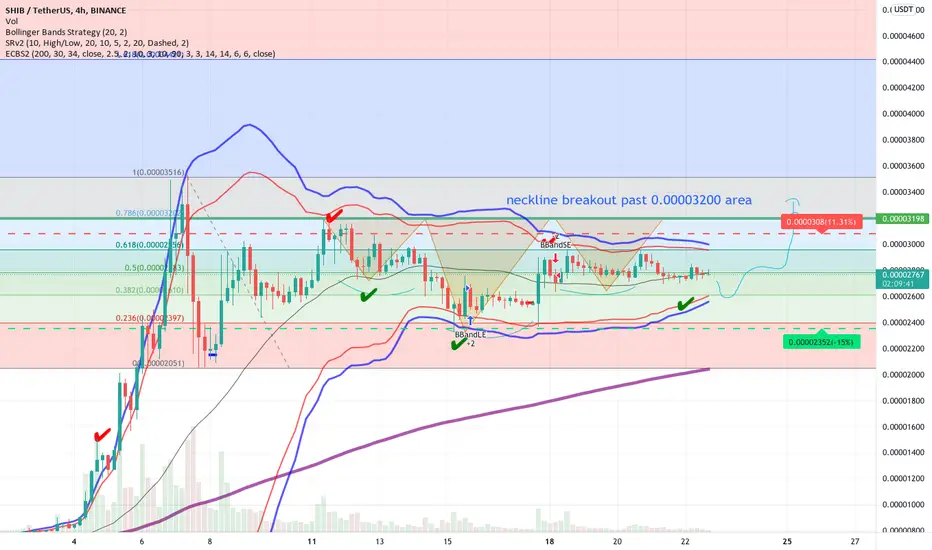This screenshot has height=550, width=932.
Task: Click the green 0.00003198 price level label
Action: pyautogui.click(x=903, y=219)
